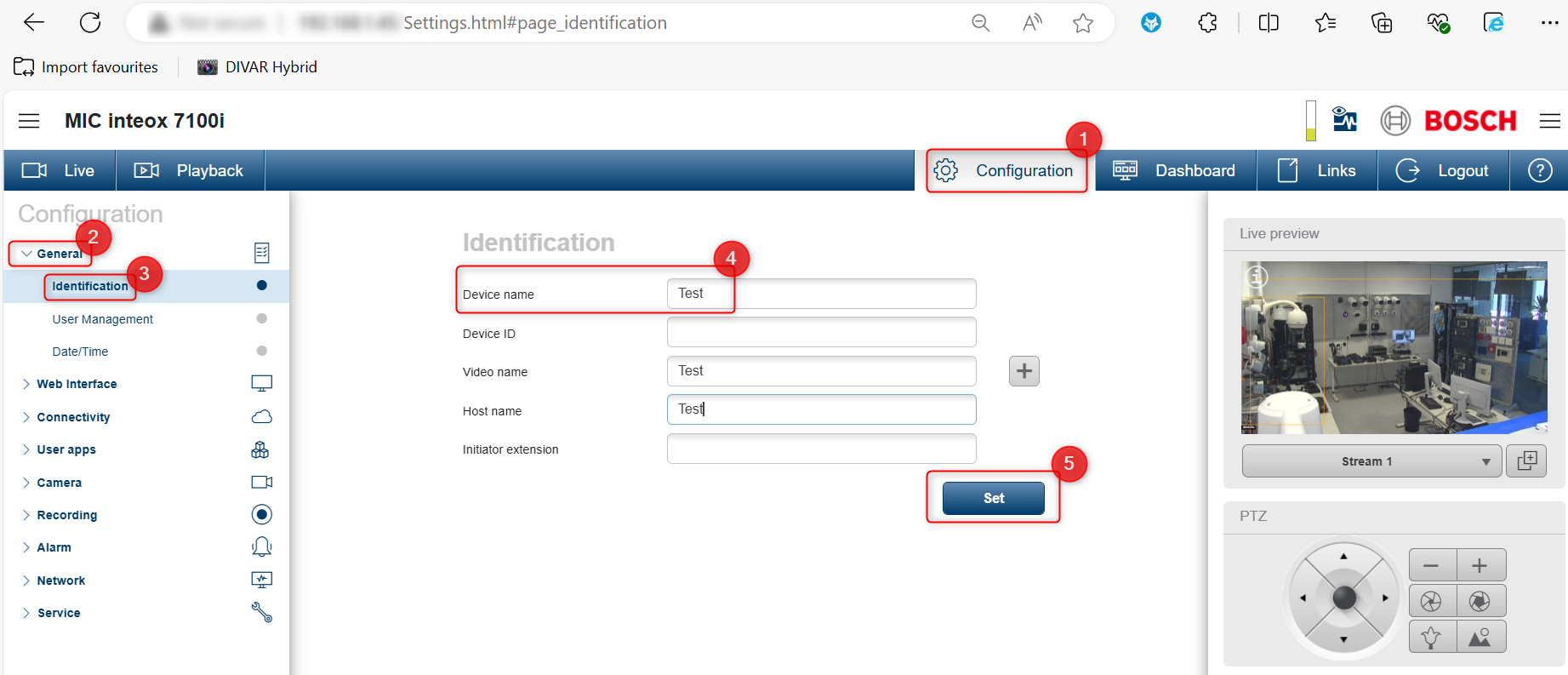Viewport: 1568px width, 675px height.
Task: Open the blue fox extension icon
Action: (1151, 23)
